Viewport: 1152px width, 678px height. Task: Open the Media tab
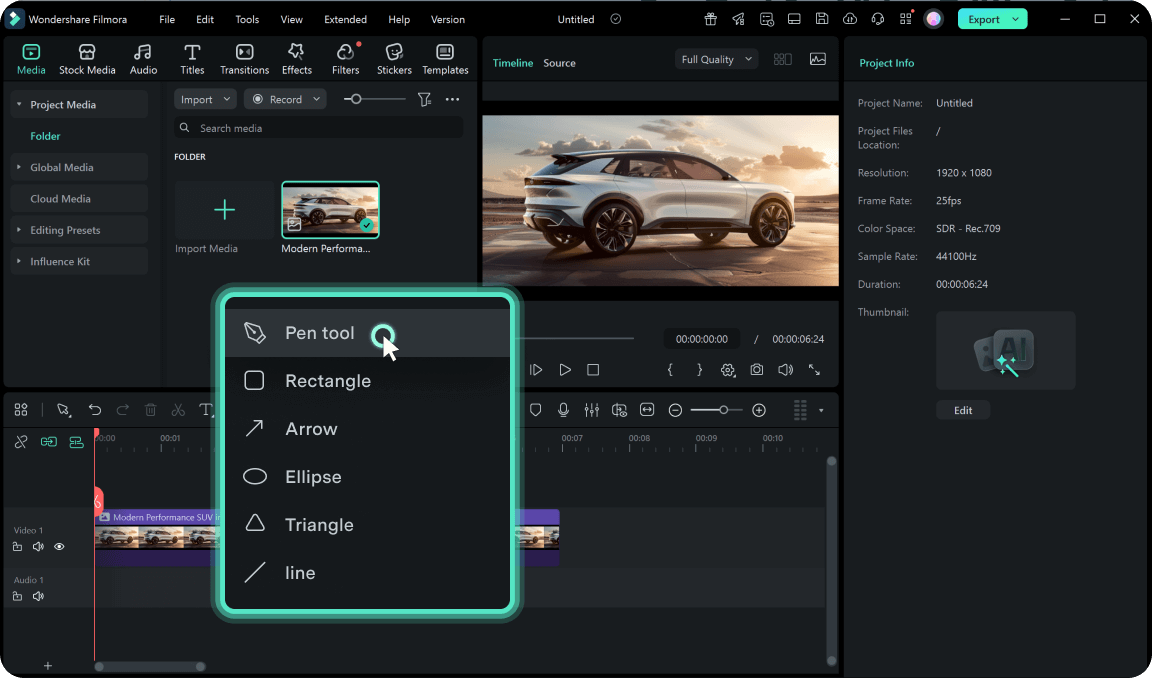31,59
